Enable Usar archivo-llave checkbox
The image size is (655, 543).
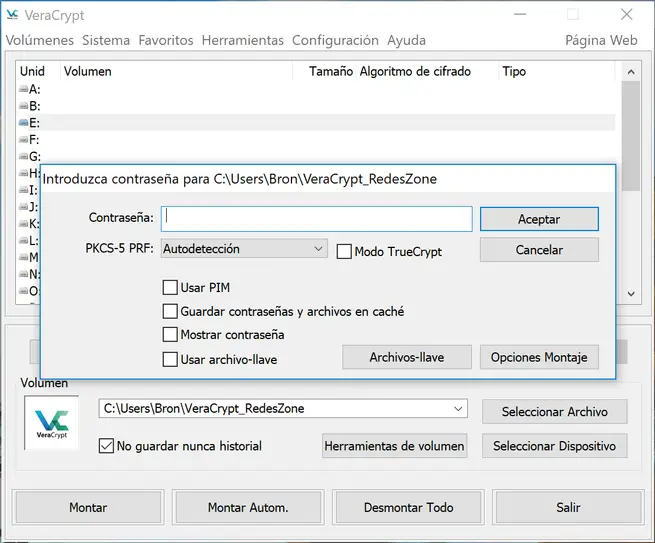(170, 359)
